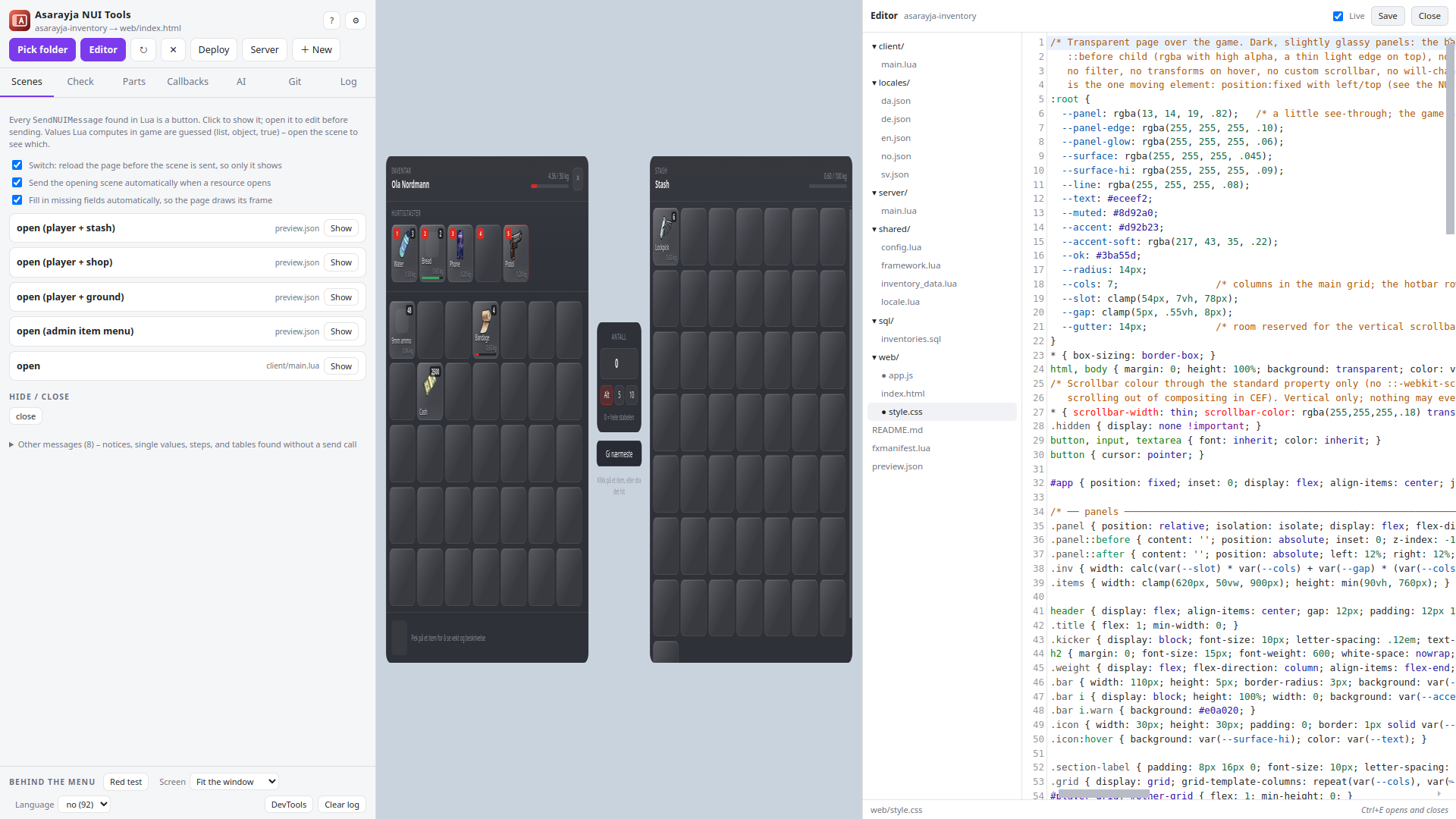1456x819 pixels.
Task: Click the horizontal scrollbar of the code editor
Action: [1104, 793]
